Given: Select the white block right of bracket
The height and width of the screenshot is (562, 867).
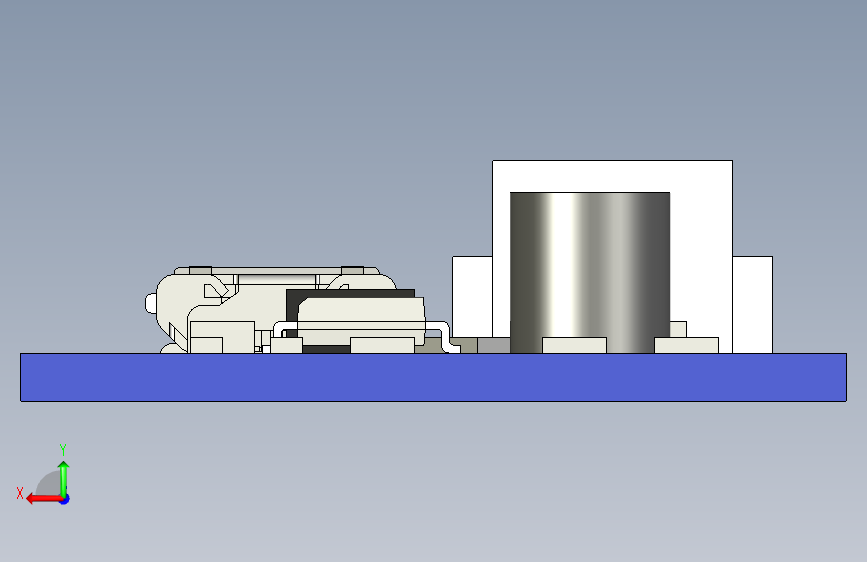Looking at the screenshot, I should click(753, 304).
